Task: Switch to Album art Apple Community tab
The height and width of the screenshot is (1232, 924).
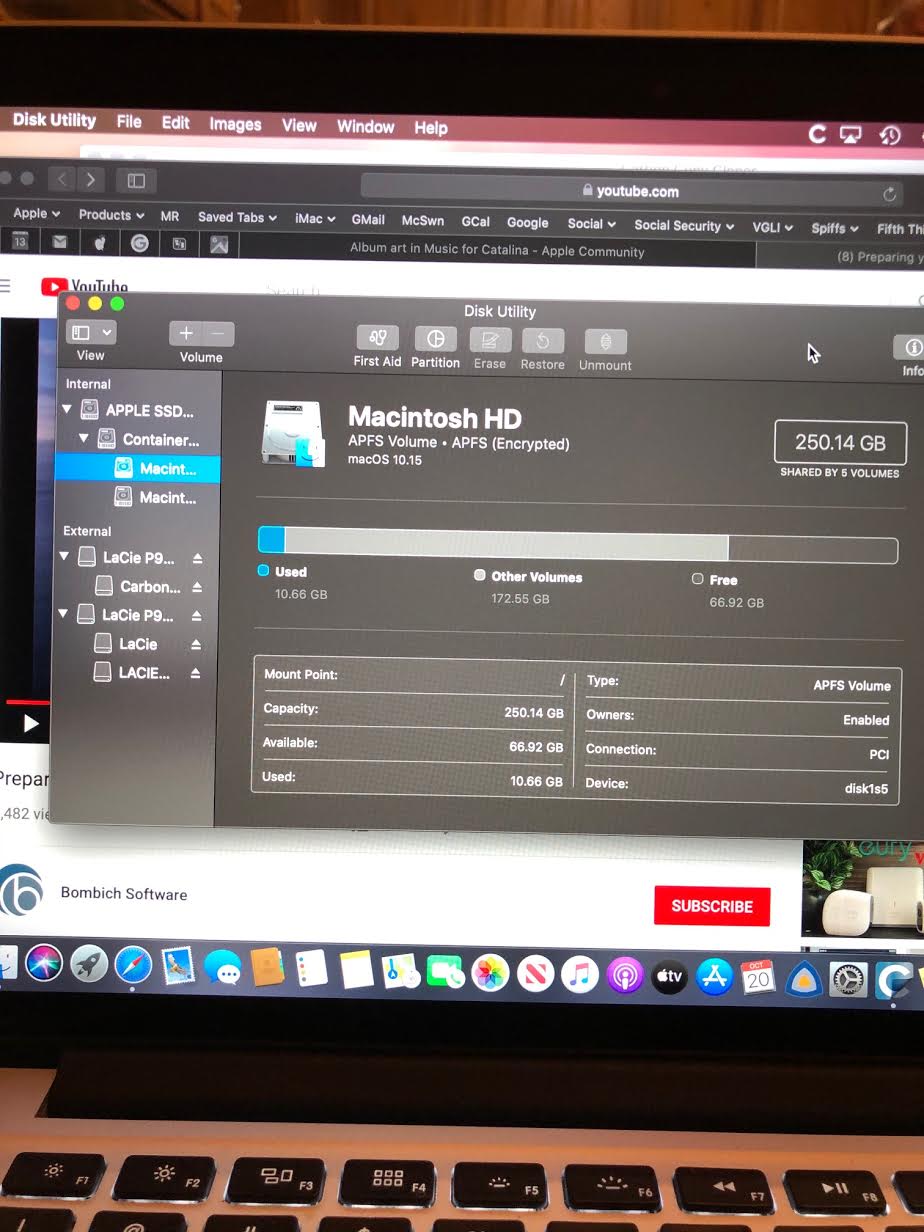Action: [x=497, y=250]
